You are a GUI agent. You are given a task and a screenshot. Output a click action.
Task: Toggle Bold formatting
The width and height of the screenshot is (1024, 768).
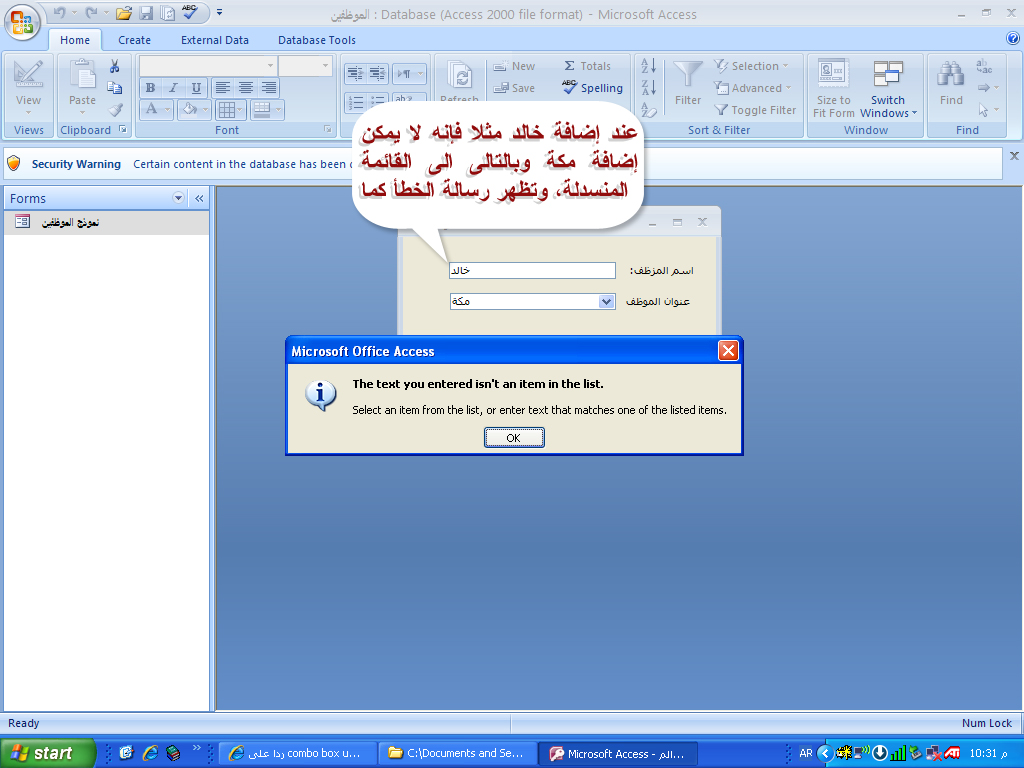pyautogui.click(x=151, y=88)
